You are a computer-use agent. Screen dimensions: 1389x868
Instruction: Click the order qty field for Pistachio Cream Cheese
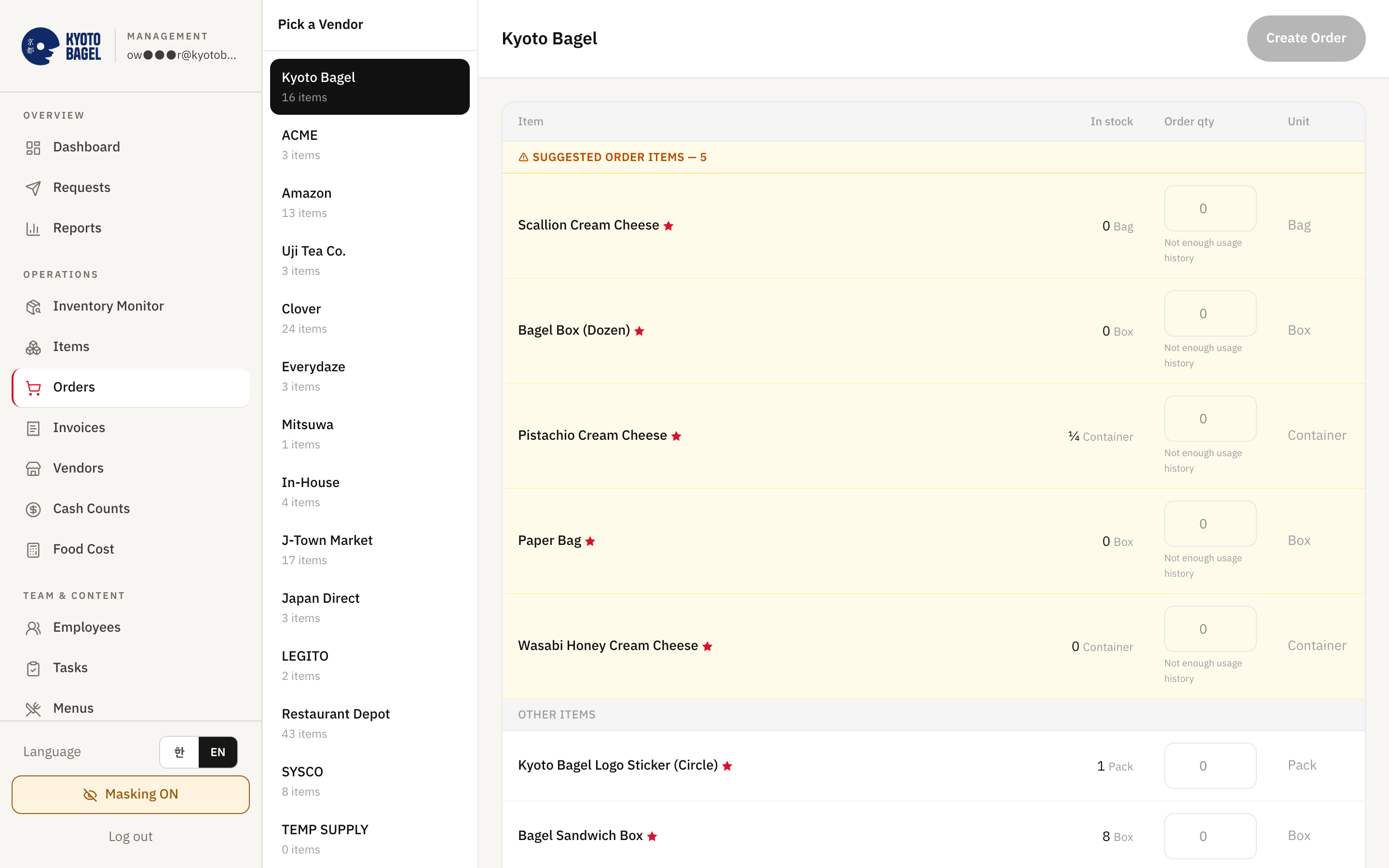point(1210,419)
